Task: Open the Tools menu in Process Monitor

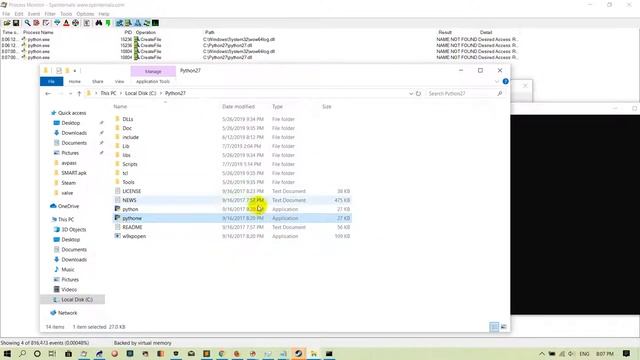Action: (66, 14)
